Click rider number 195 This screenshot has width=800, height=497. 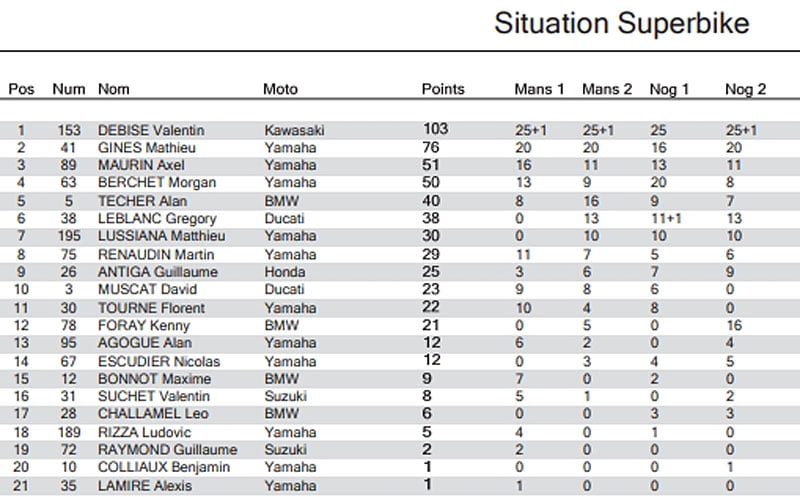click(66, 236)
